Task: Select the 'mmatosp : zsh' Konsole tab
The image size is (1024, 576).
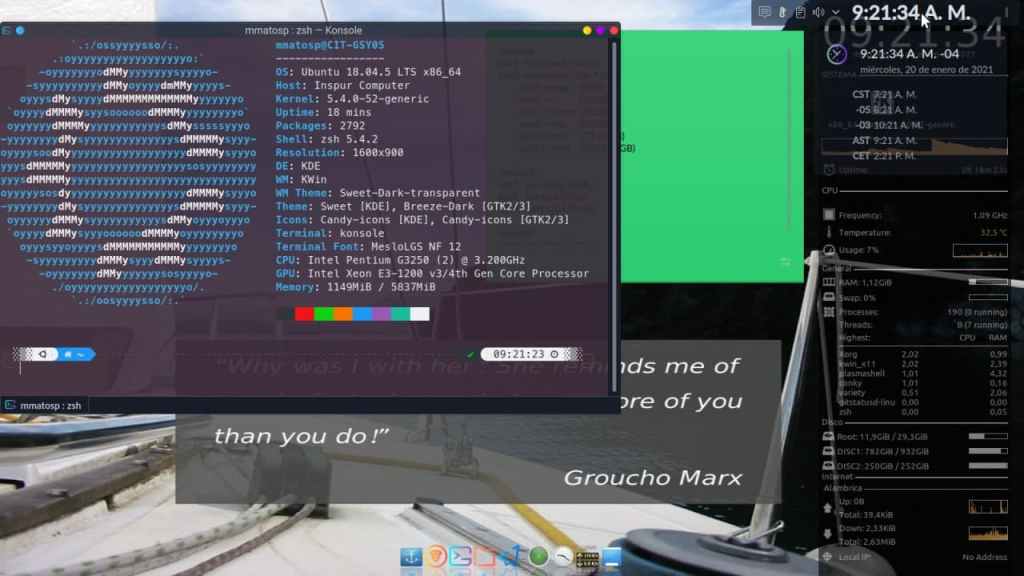Action: 44,405
